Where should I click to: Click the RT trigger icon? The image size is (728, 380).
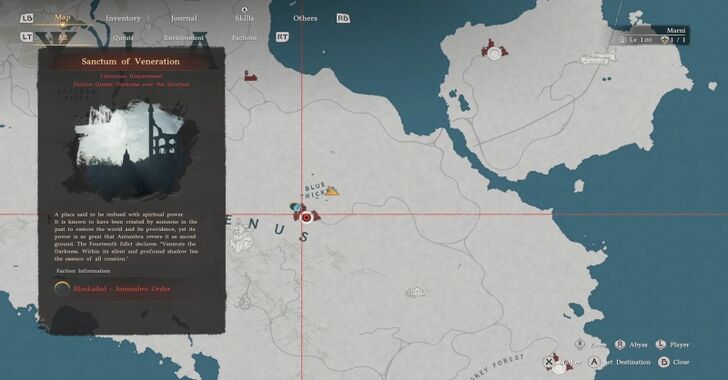click(x=282, y=37)
